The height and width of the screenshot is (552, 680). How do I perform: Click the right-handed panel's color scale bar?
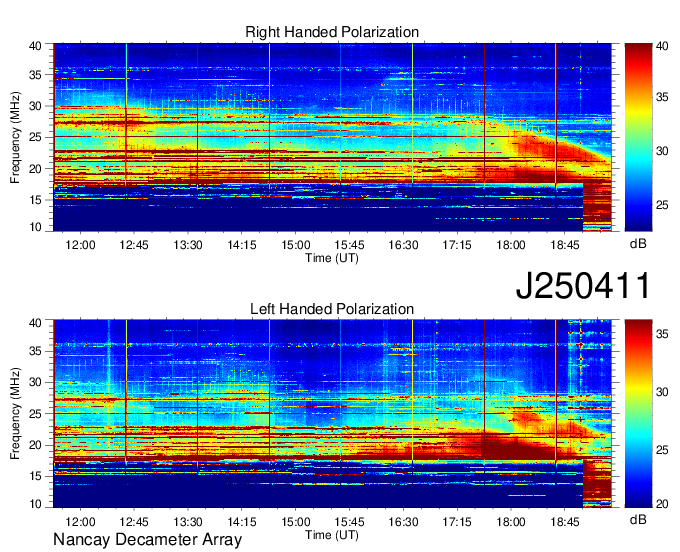pos(638,137)
